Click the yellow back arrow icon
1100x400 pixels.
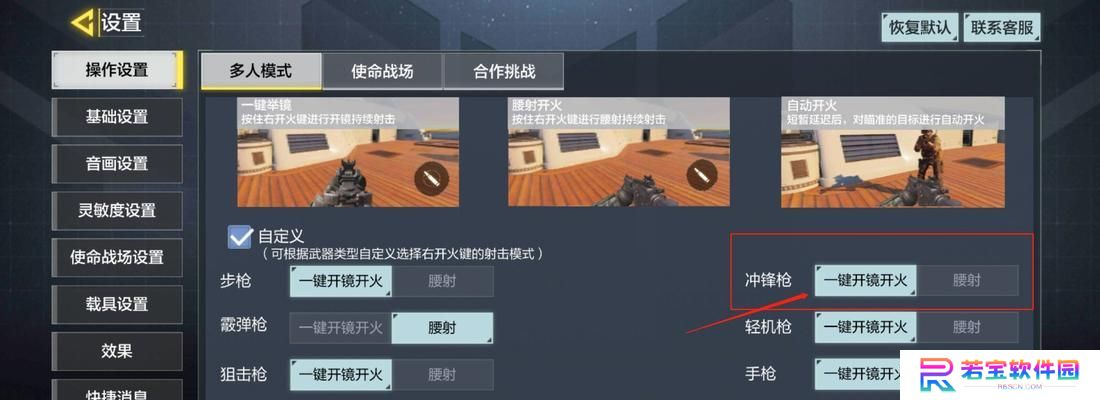tap(85, 23)
